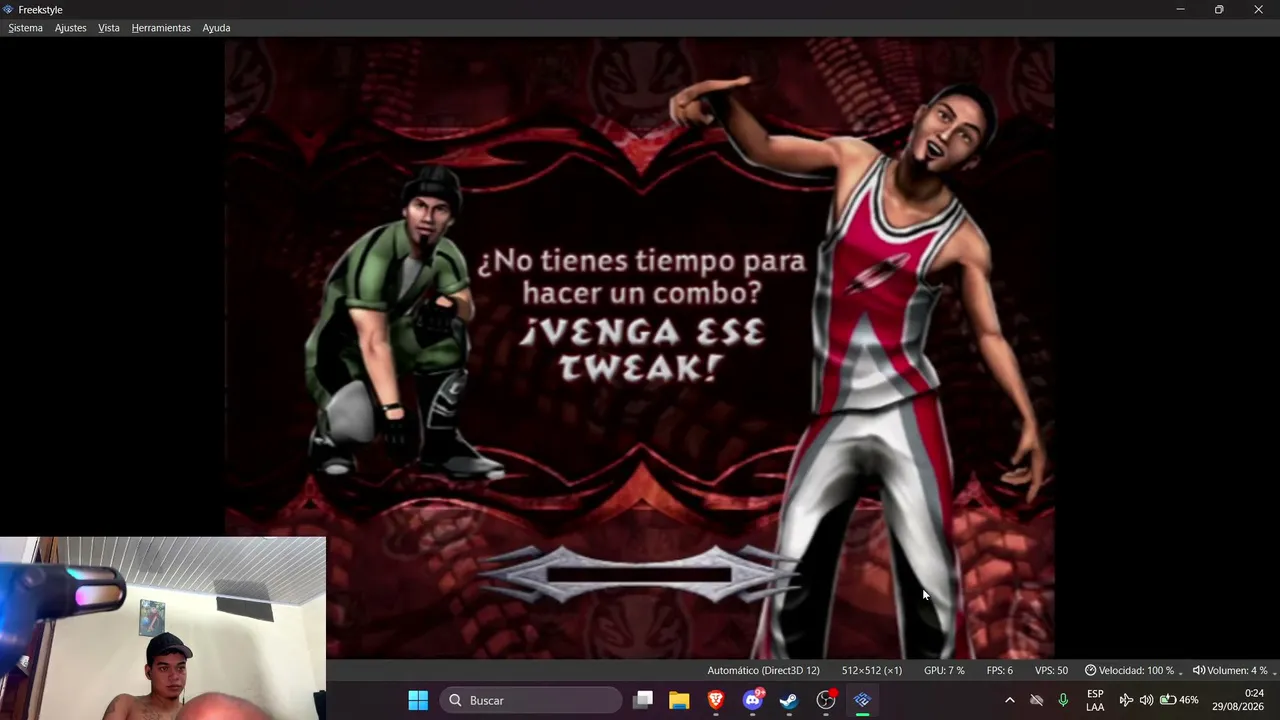Open the Vista menu

coord(109,28)
